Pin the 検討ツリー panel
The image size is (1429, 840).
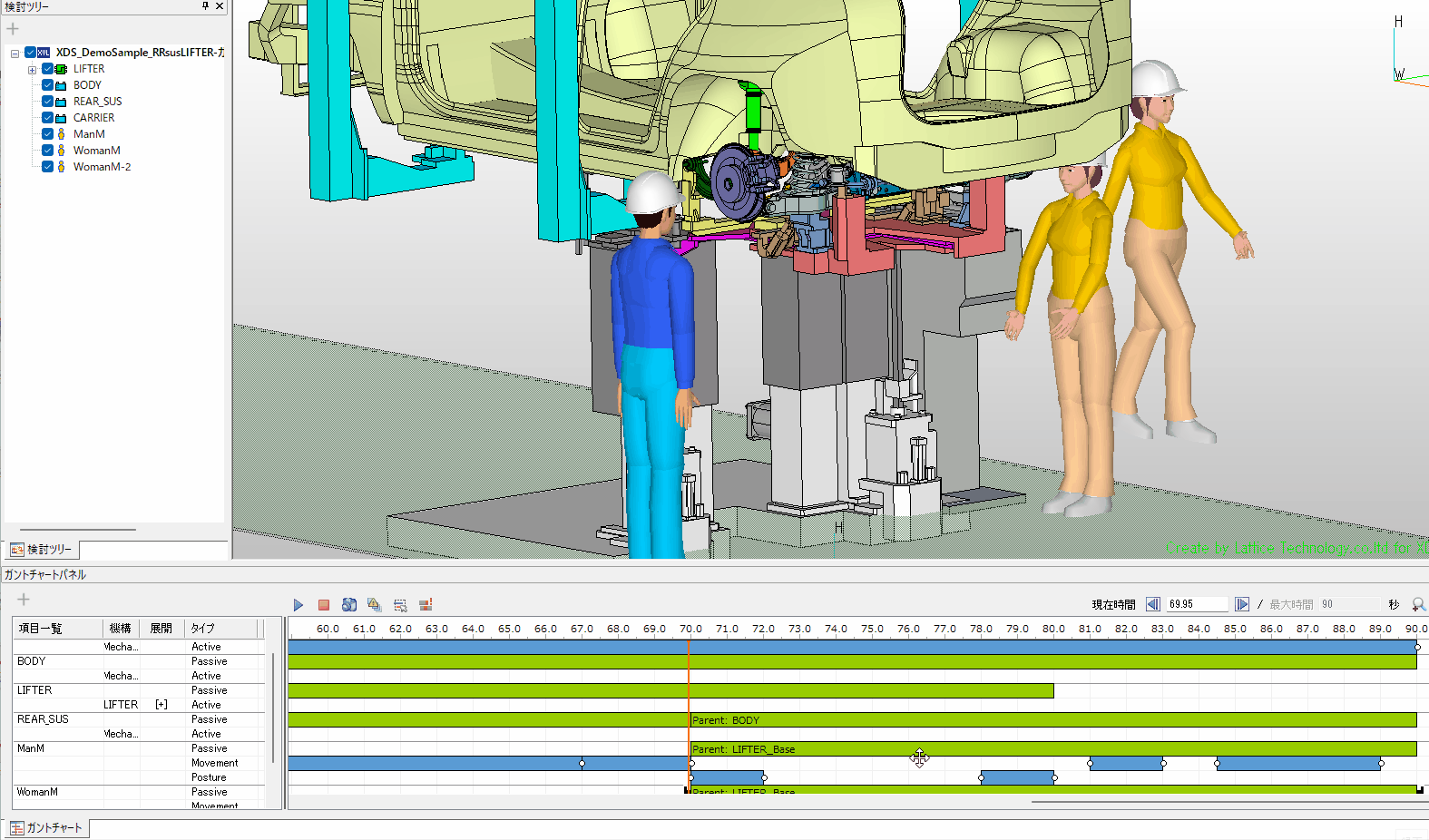[205, 6]
